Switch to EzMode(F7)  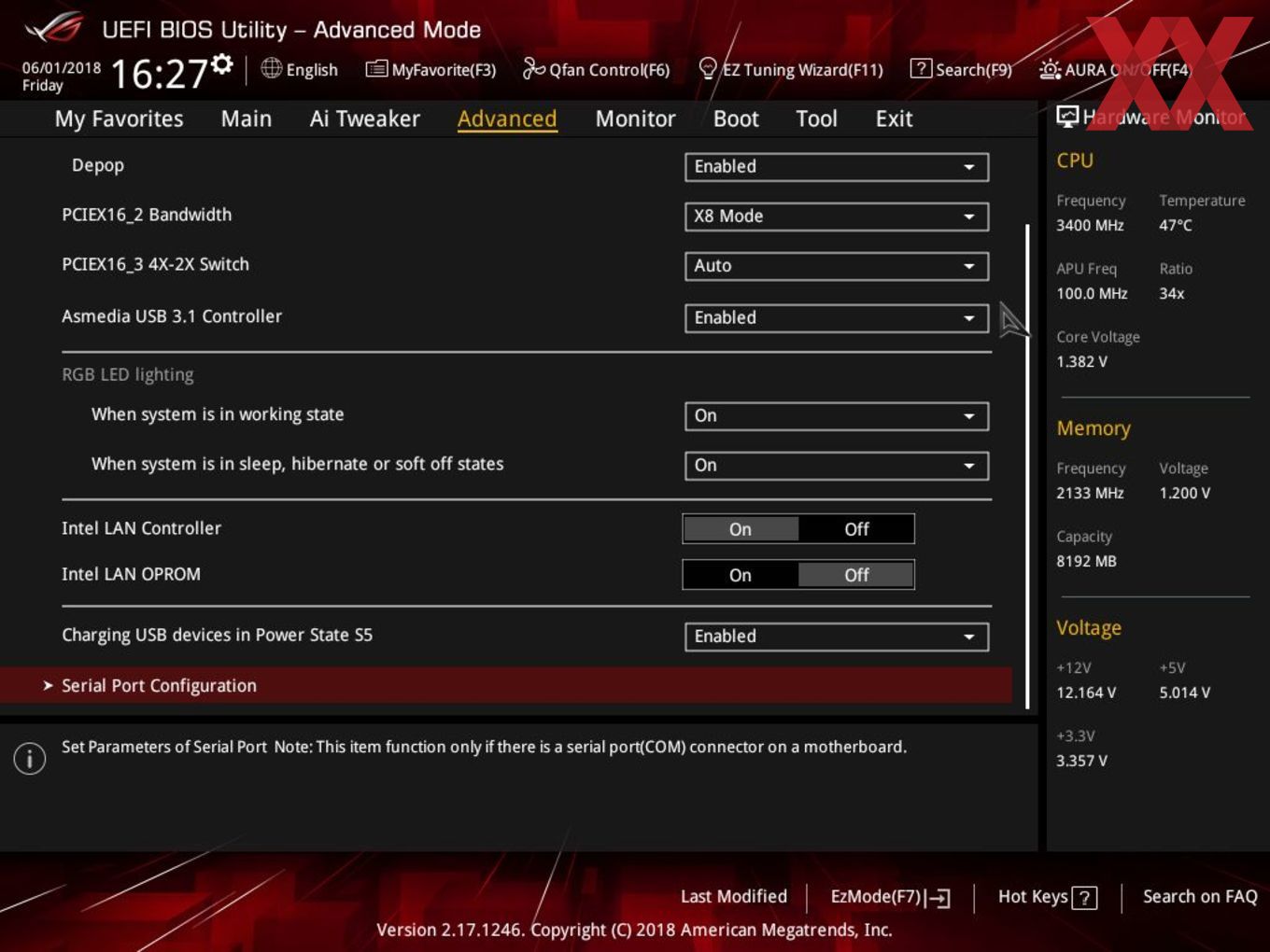890,897
